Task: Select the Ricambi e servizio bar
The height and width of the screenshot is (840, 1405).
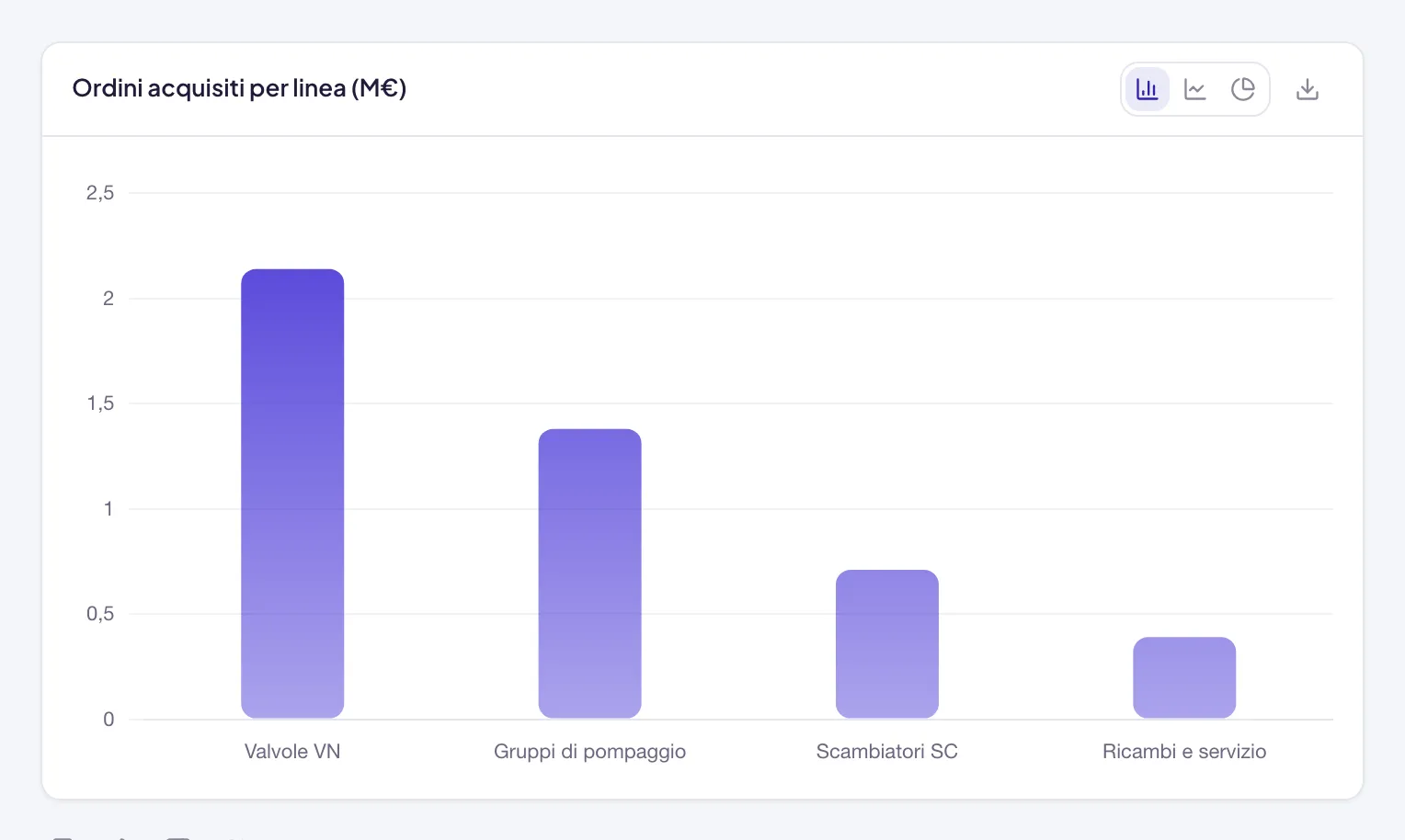Action: (x=1184, y=677)
